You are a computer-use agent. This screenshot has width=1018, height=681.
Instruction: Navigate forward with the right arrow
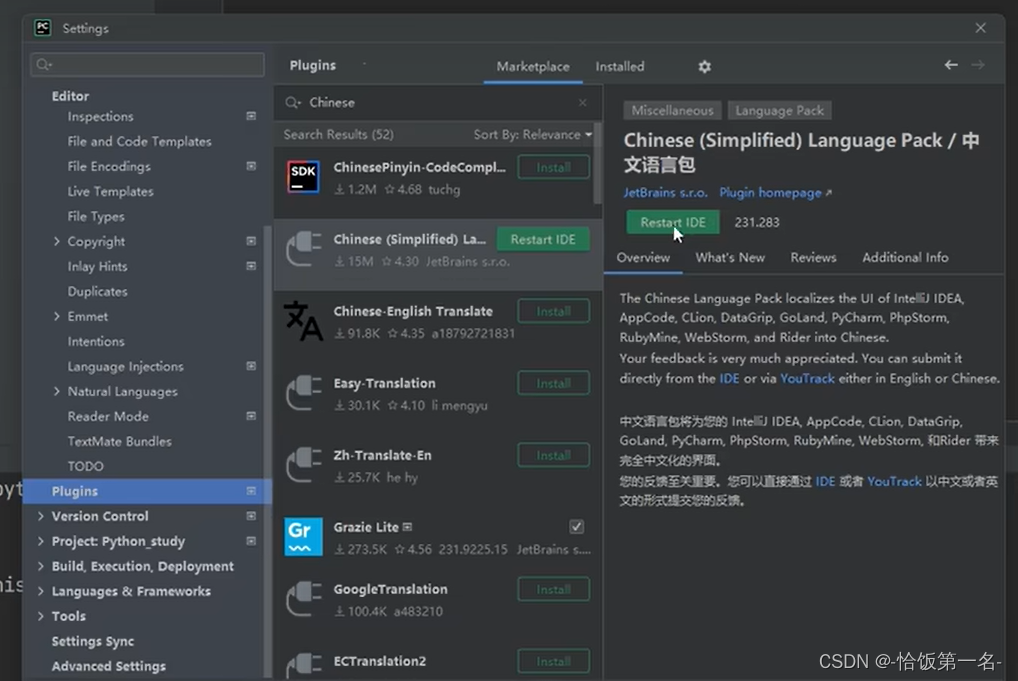pyautogui.click(x=978, y=65)
